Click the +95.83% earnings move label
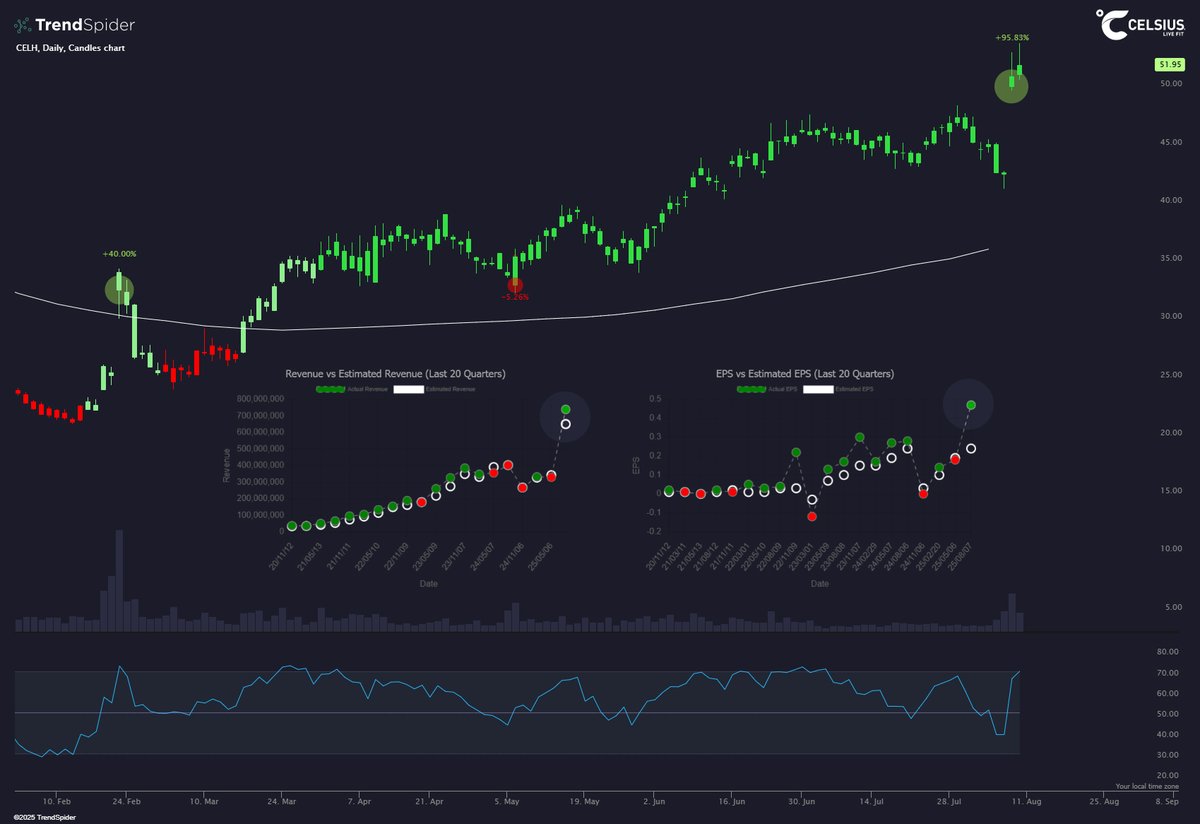1200x824 pixels. click(1012, 38)
